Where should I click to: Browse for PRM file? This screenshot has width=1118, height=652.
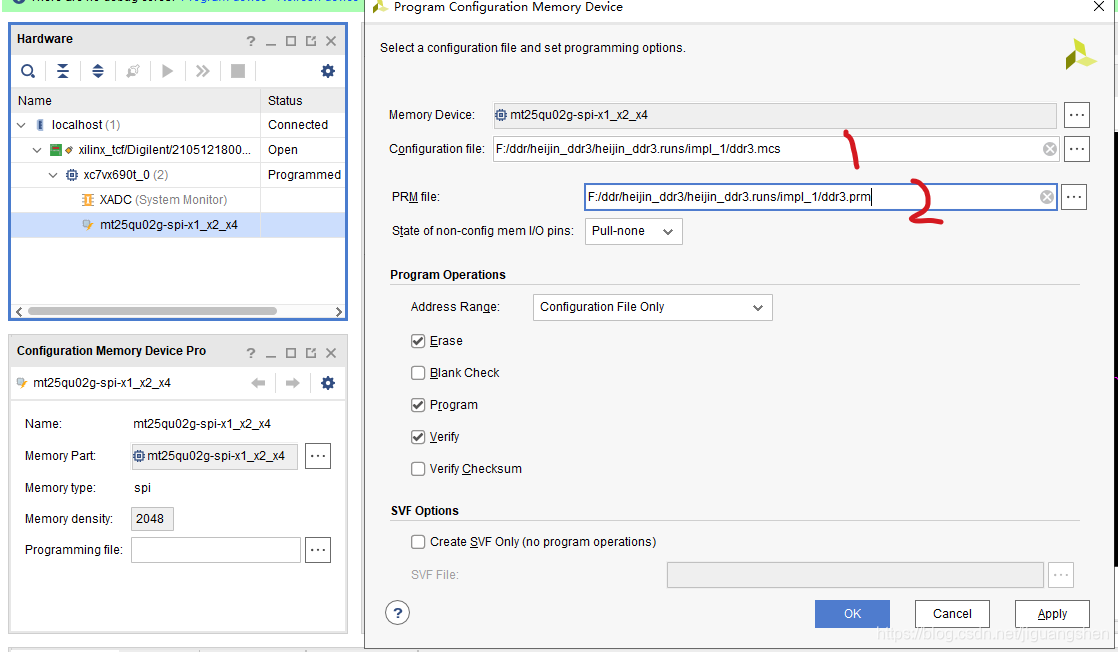1074,197
